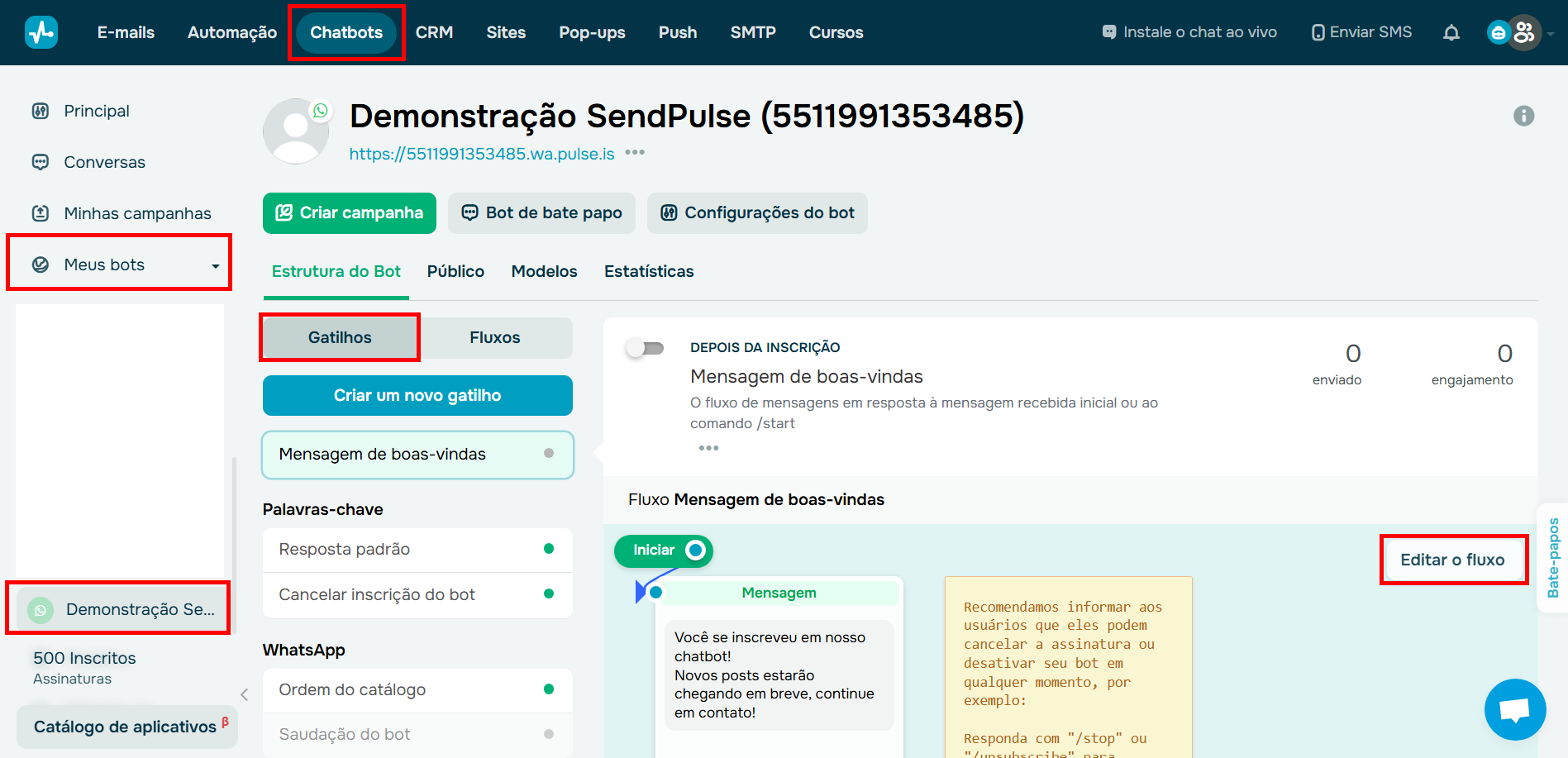This screenshot has height=758, width=1568.
Task: Open the SMTP menu item
Action: 752,32
